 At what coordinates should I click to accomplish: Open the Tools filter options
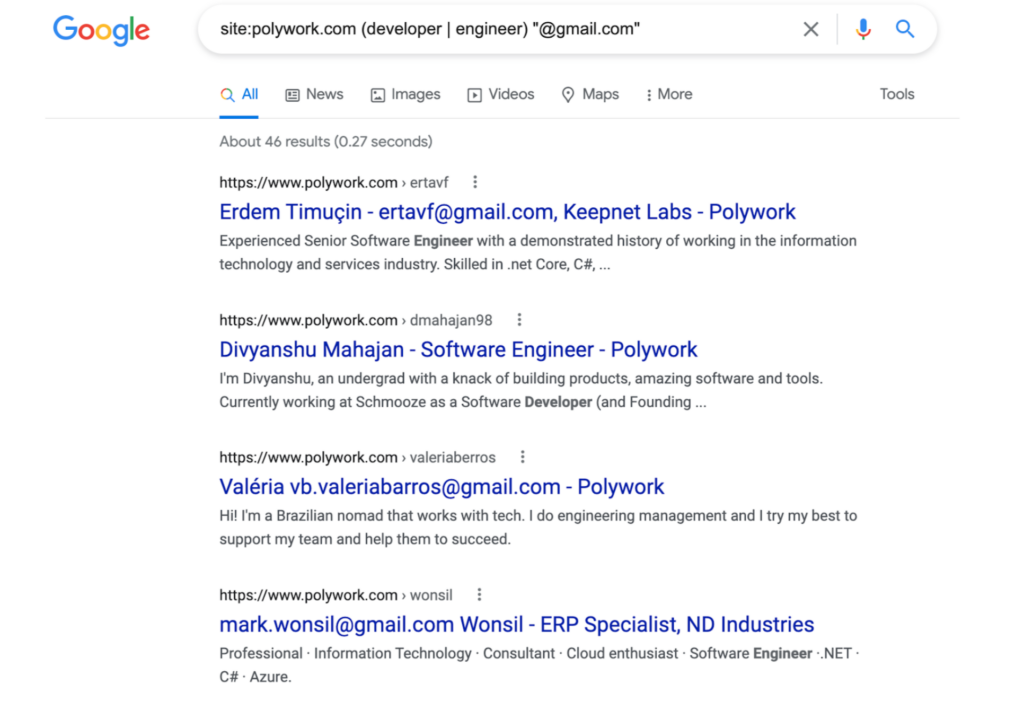tap(897, 94)
